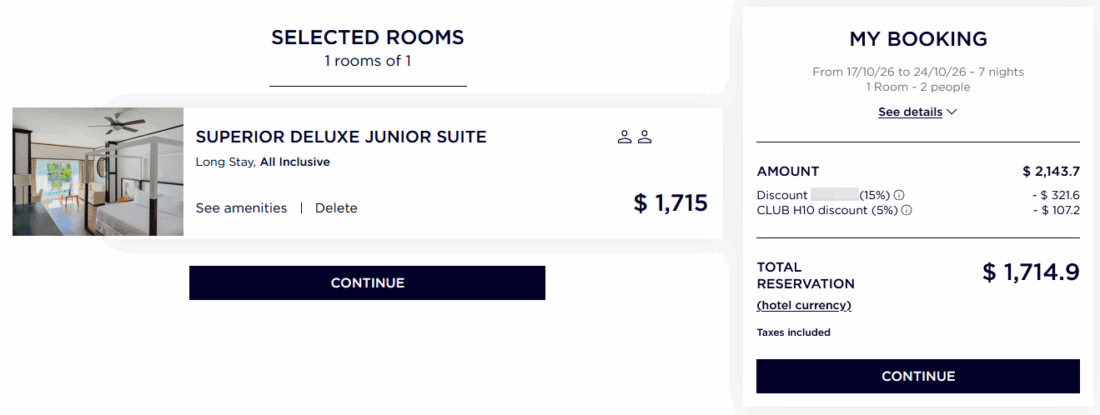The image size is (1100, 415).
Task: Open info icon beside CLUB H10 discount
Action: 908,211
